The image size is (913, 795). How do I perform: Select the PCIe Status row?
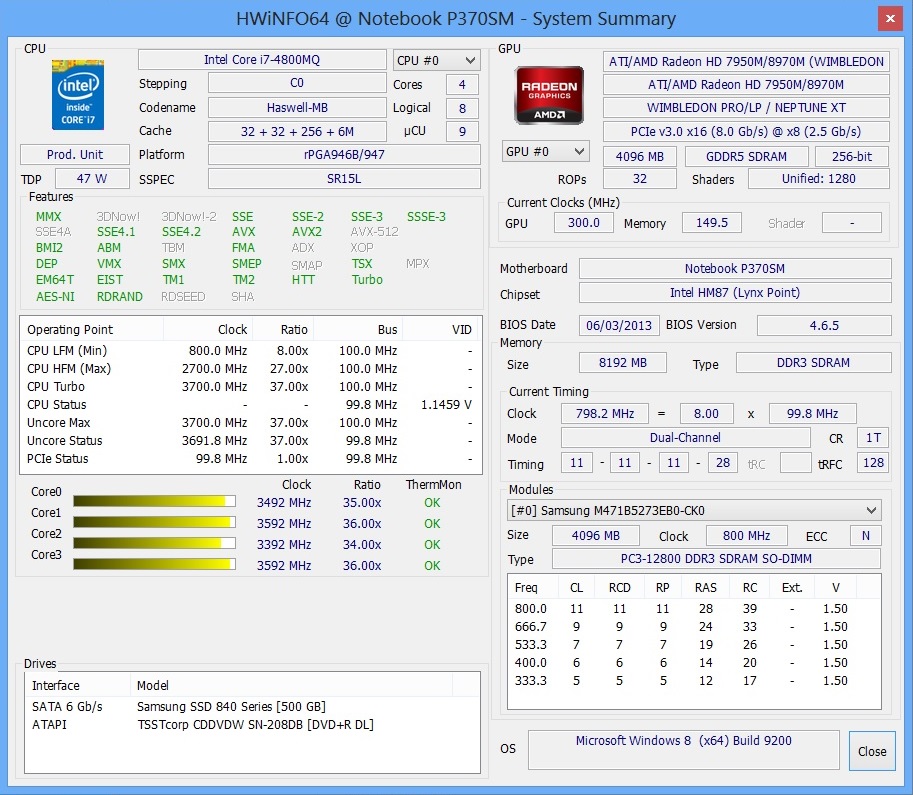point(250,459)
